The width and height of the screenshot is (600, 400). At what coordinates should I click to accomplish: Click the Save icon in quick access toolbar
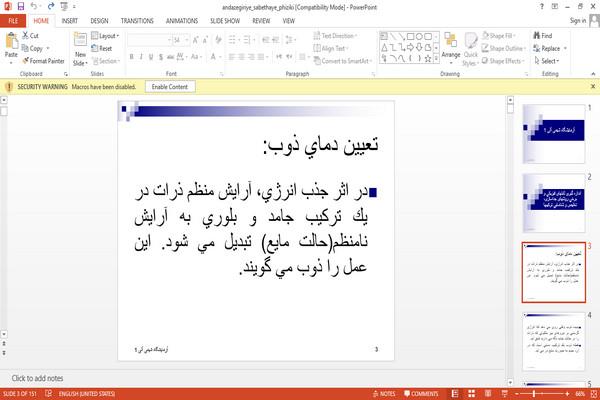click(21, 6)
